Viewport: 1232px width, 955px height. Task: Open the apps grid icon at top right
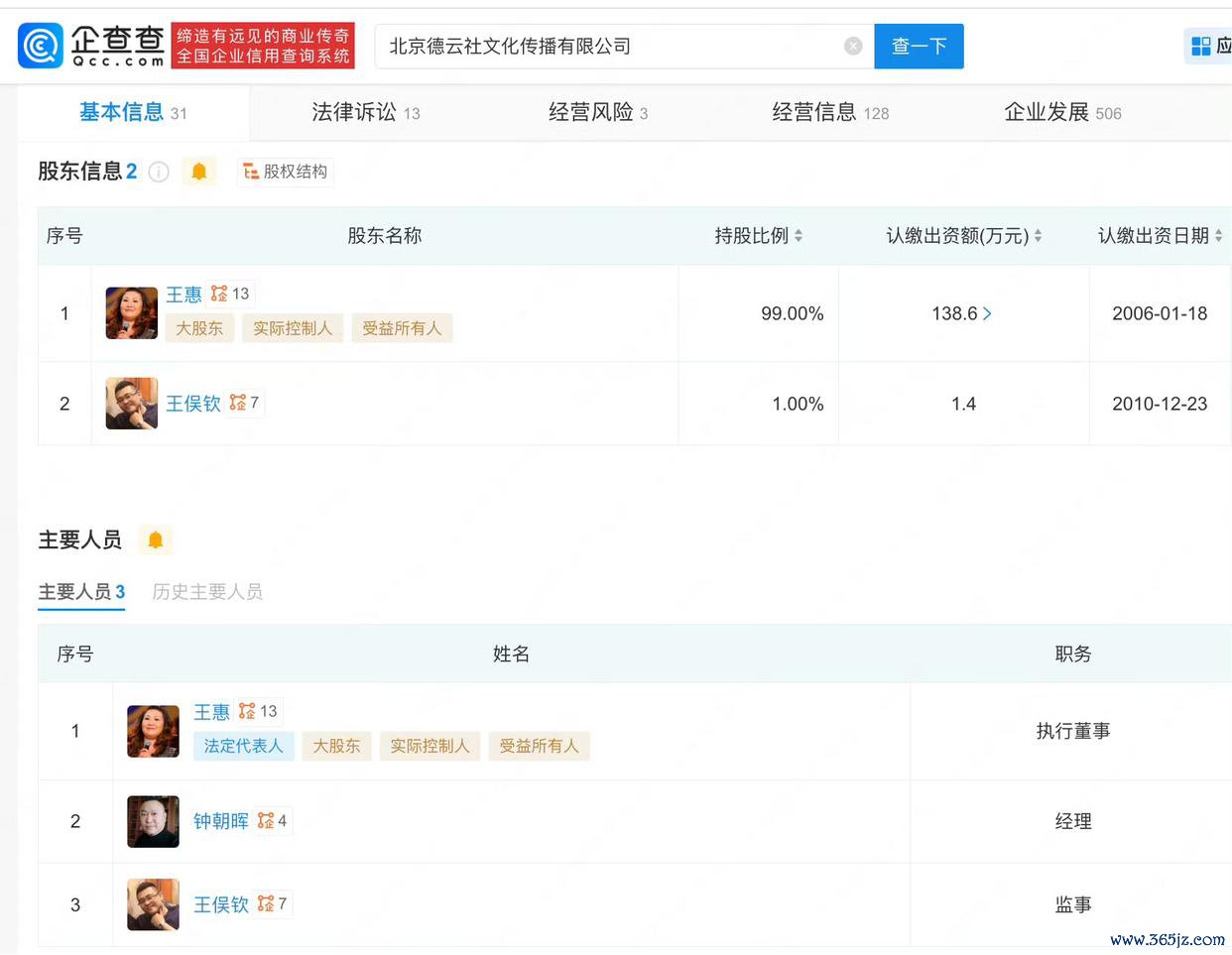point(1201,46)
